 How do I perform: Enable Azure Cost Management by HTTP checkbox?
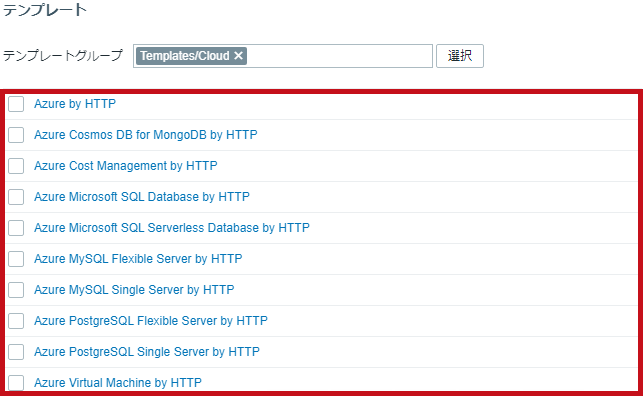pos(16,166)
